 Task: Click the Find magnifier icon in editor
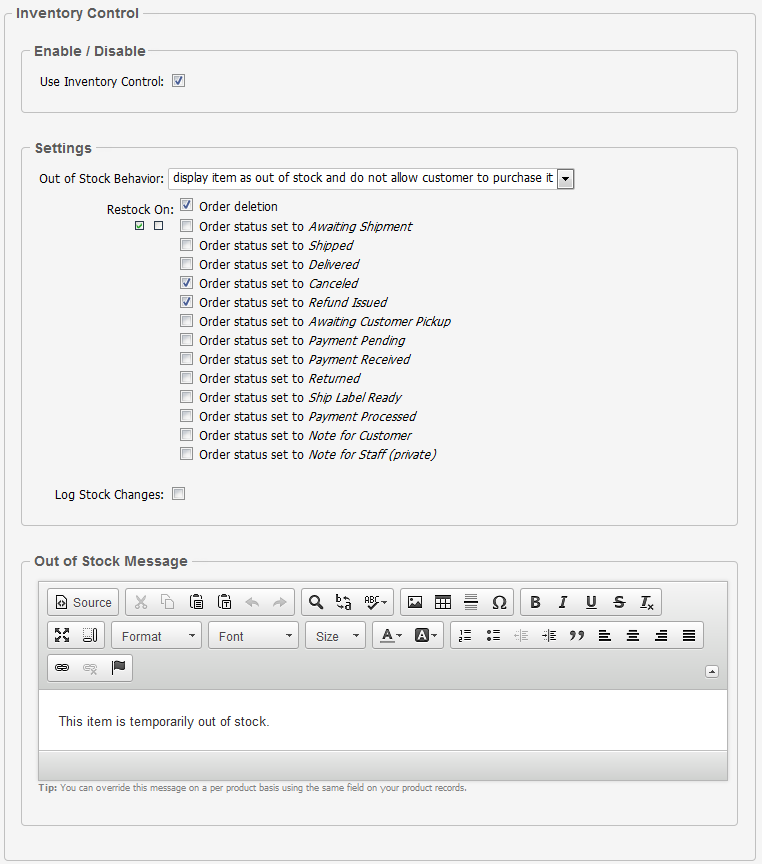click(316, 602)
